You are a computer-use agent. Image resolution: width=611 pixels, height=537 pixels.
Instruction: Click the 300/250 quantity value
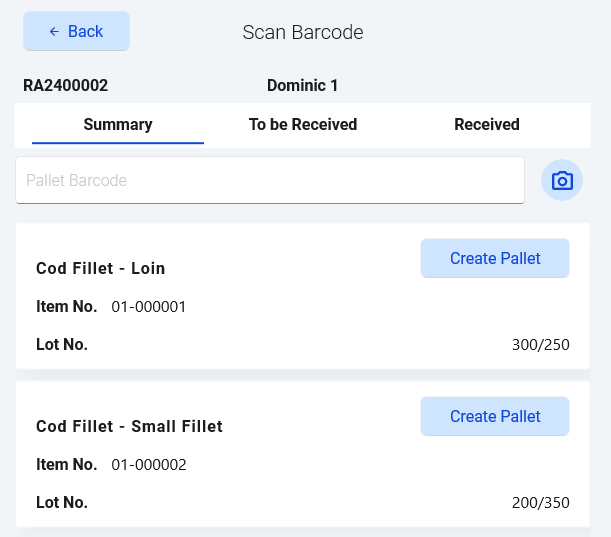point(540,346)
